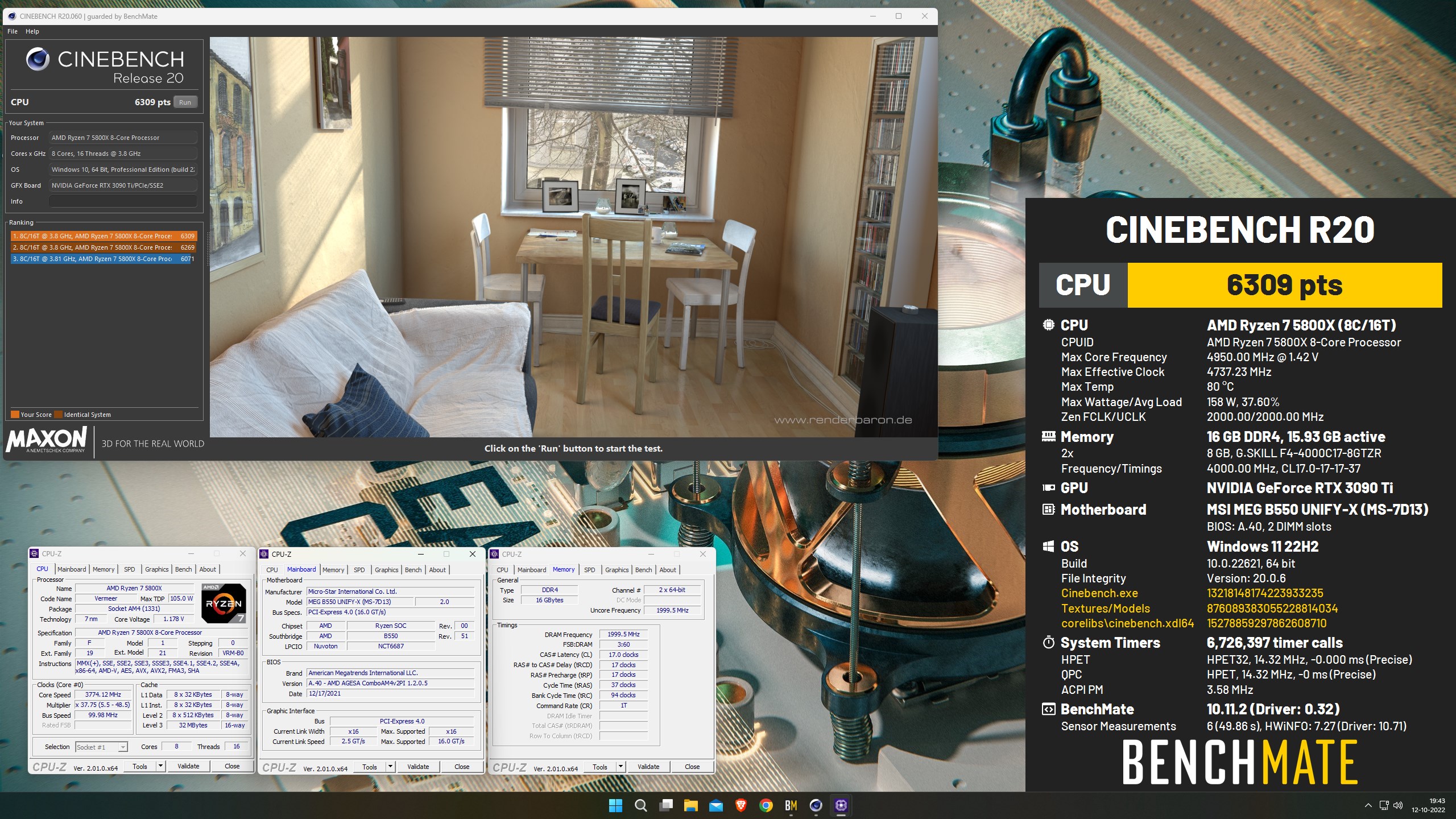Select ranking entry scoring 6071
The height and width of the screenshot is (819, 1456).
coord(103,259)
